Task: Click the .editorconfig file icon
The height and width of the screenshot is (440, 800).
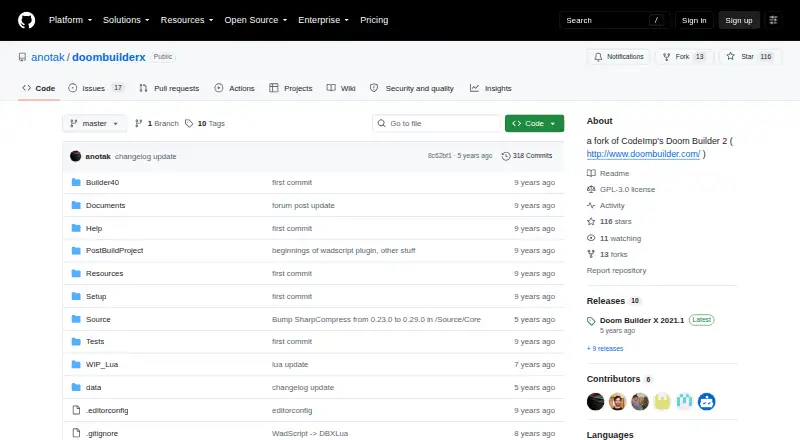Action: tap(76, 410)
